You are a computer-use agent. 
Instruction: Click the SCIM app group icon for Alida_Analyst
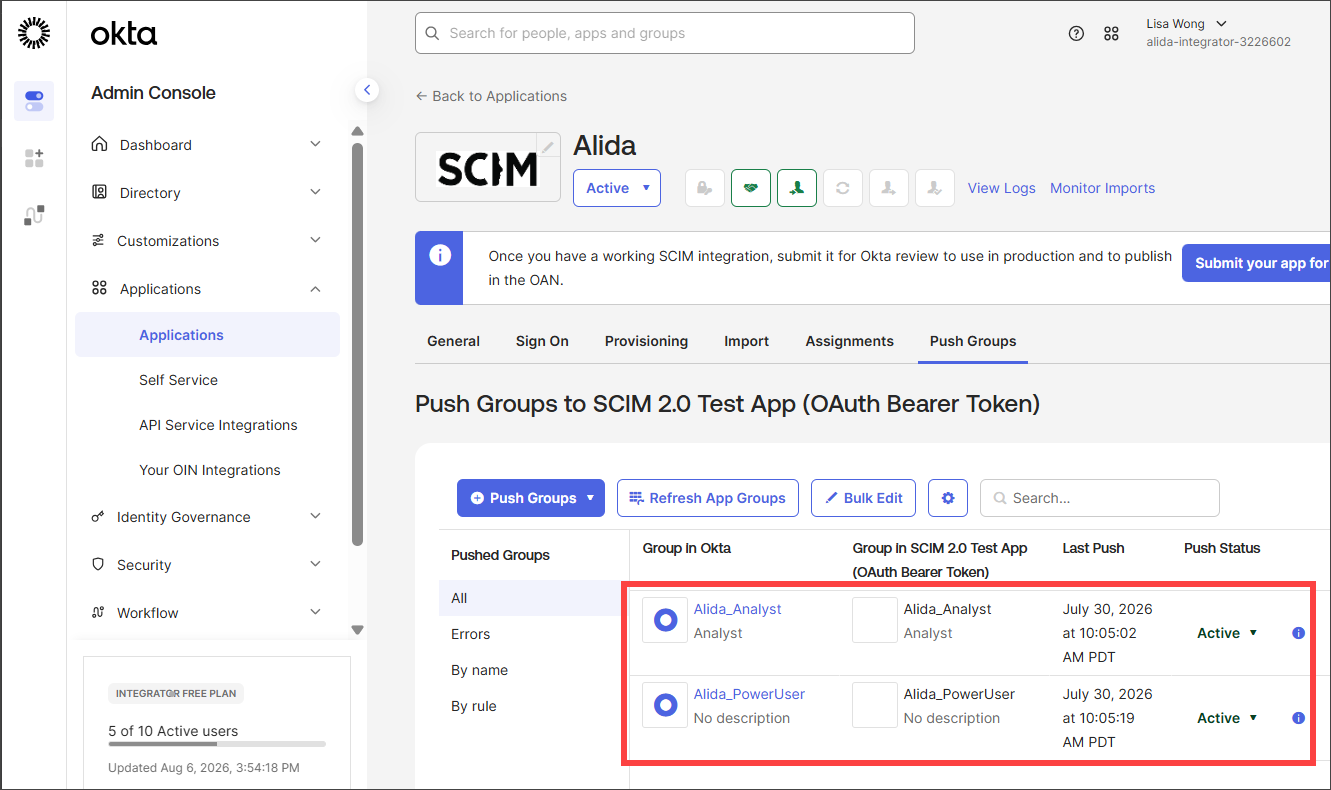(875, 620)
